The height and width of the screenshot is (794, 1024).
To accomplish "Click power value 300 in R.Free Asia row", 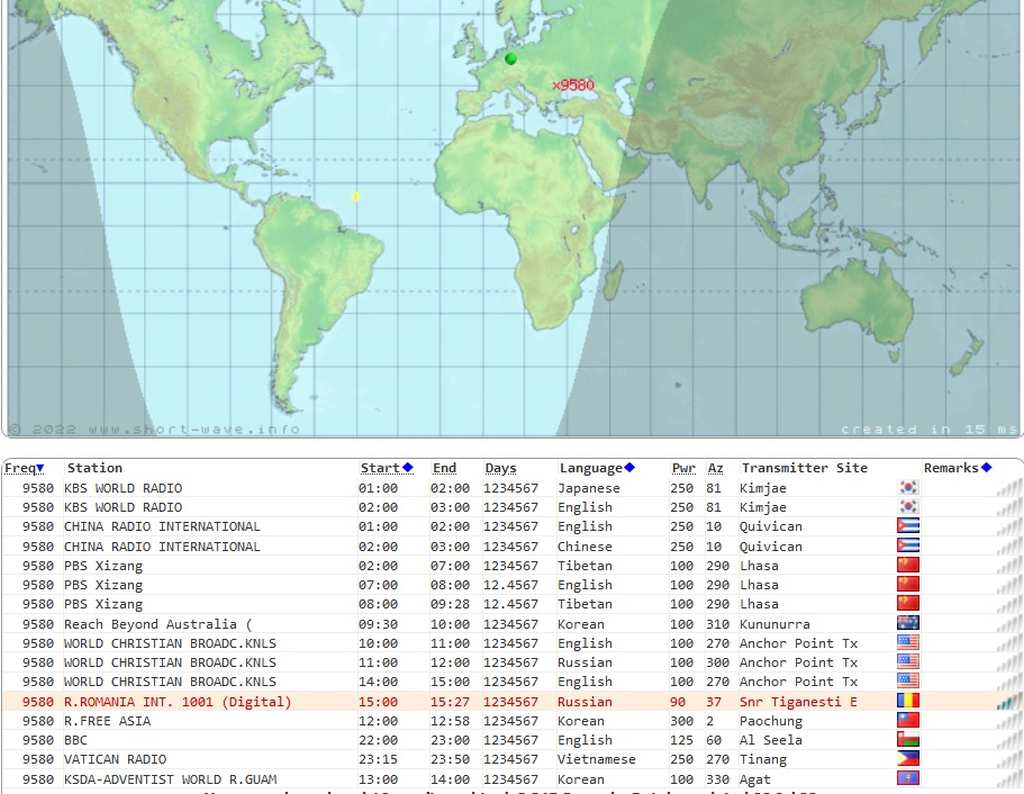I will tap(682, 721).
